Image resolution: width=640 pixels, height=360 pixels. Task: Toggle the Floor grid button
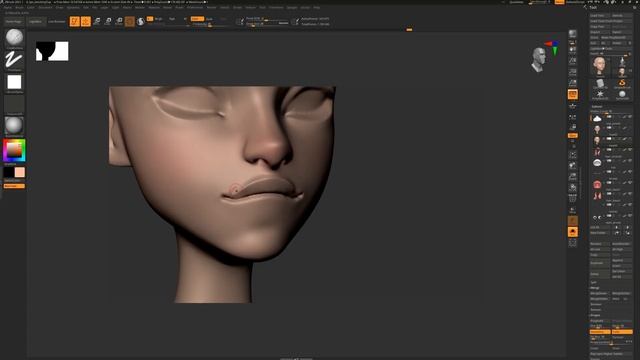[573, 106]
